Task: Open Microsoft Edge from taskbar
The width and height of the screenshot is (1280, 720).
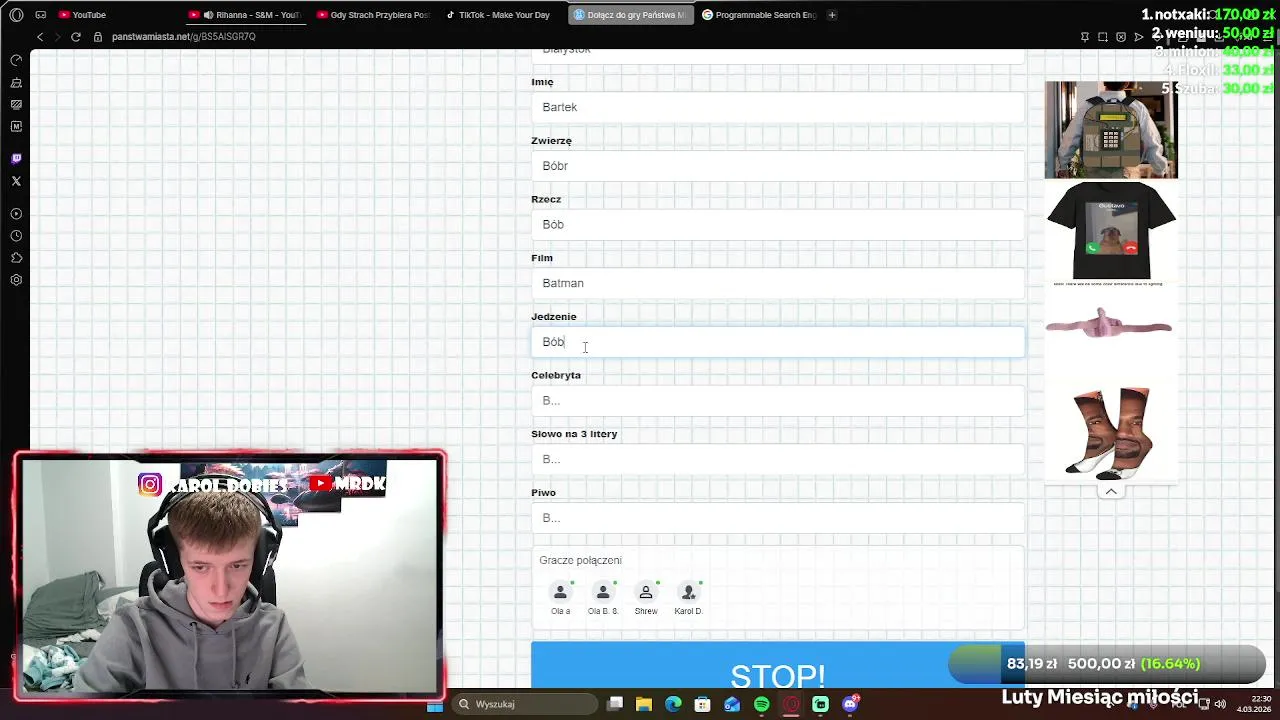Action: 673,704
